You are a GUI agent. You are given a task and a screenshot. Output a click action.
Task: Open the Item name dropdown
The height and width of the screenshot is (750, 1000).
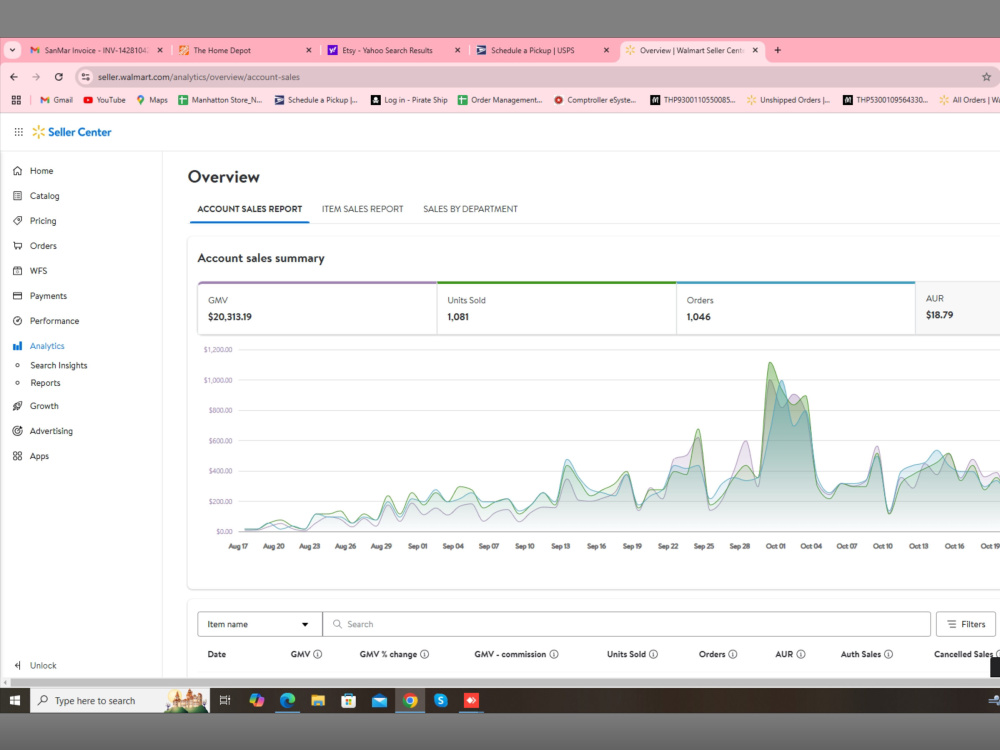(x=260, y=624)
